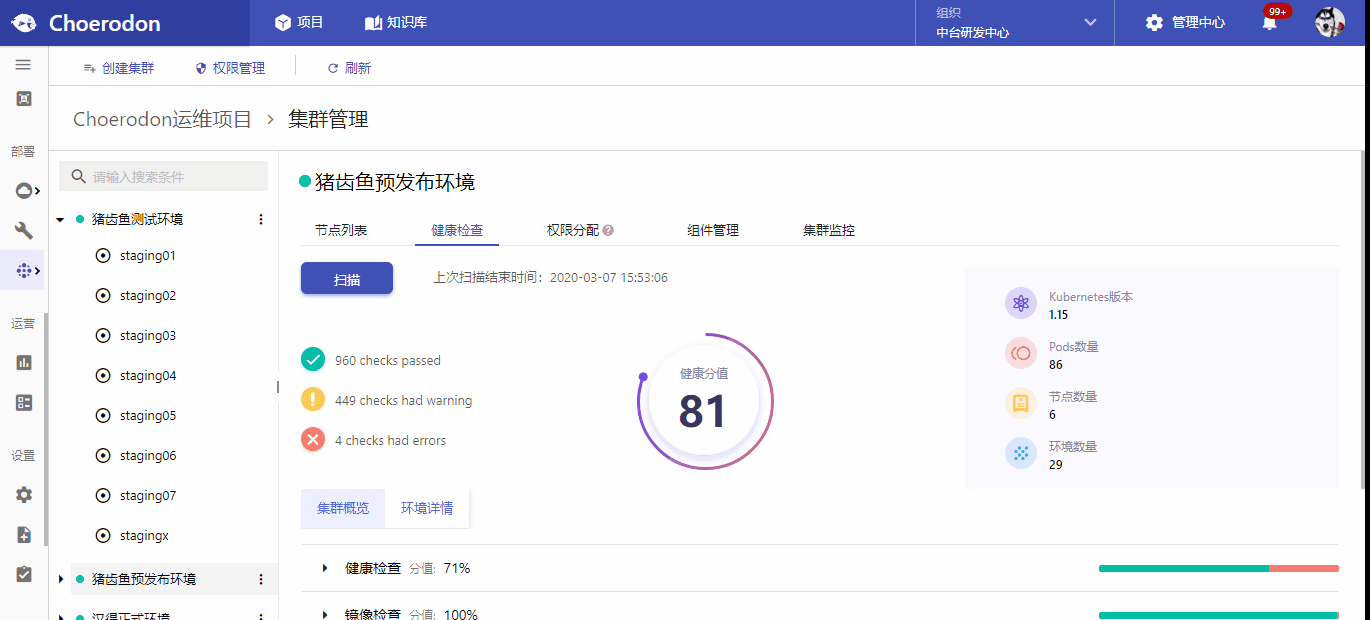The image size is (1370, 620).
Task: Click the 4 checks had errors text
Action: [390, 440]
